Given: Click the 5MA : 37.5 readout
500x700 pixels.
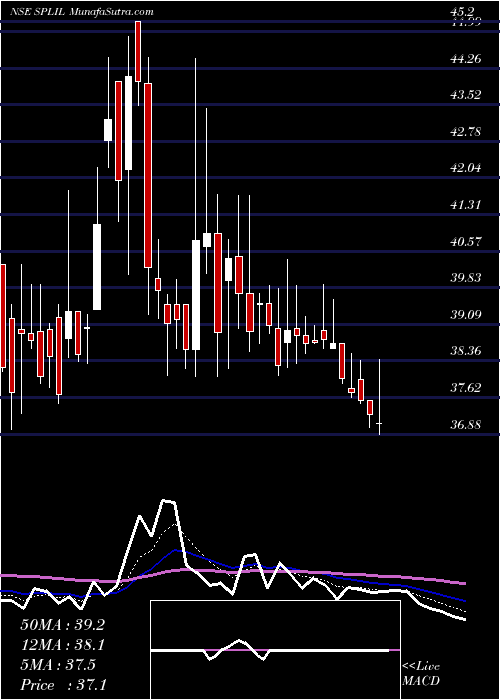Looking at the screenshot, I should (58, 665).
